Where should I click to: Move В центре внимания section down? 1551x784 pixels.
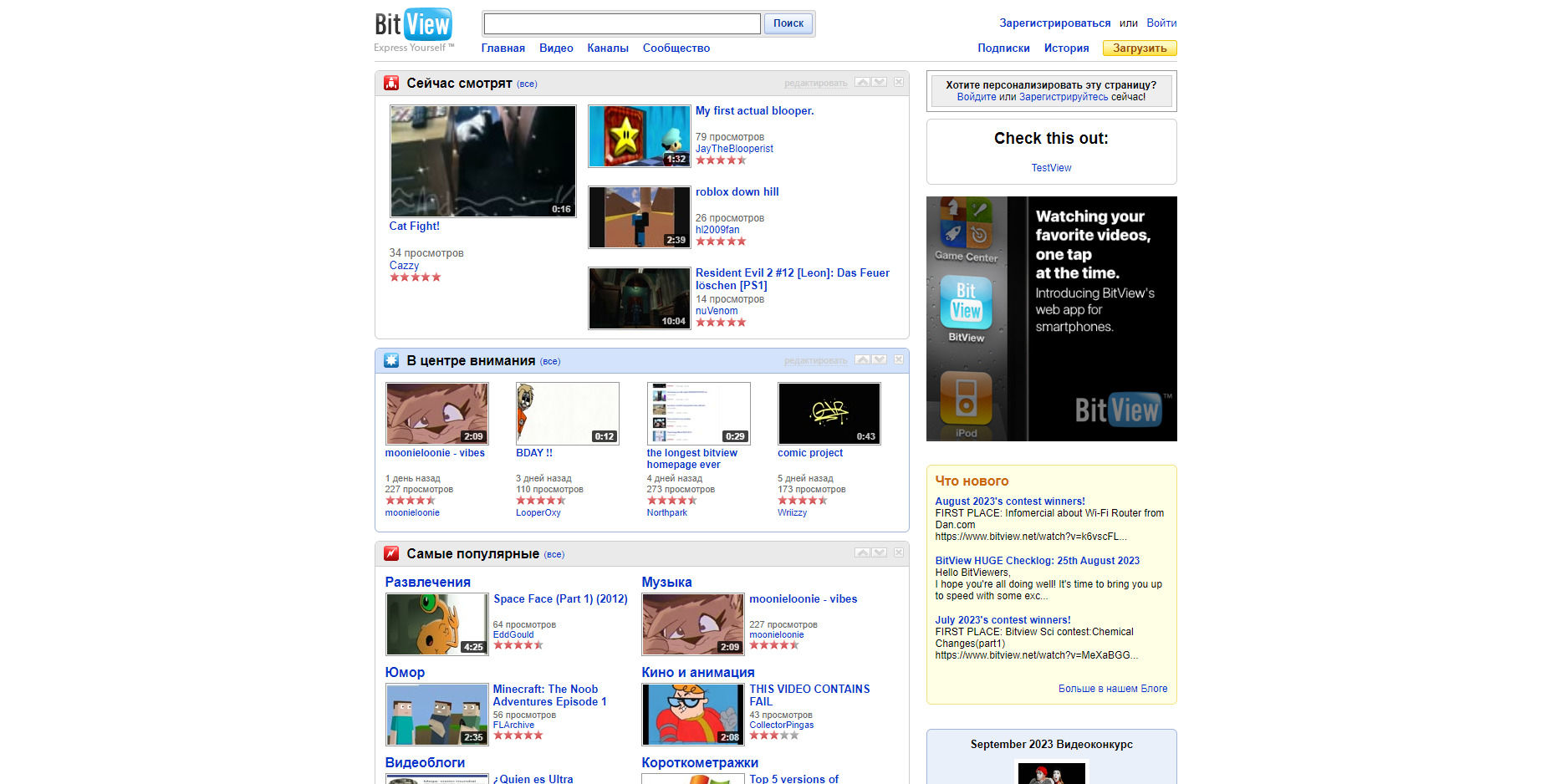[880, 359]
